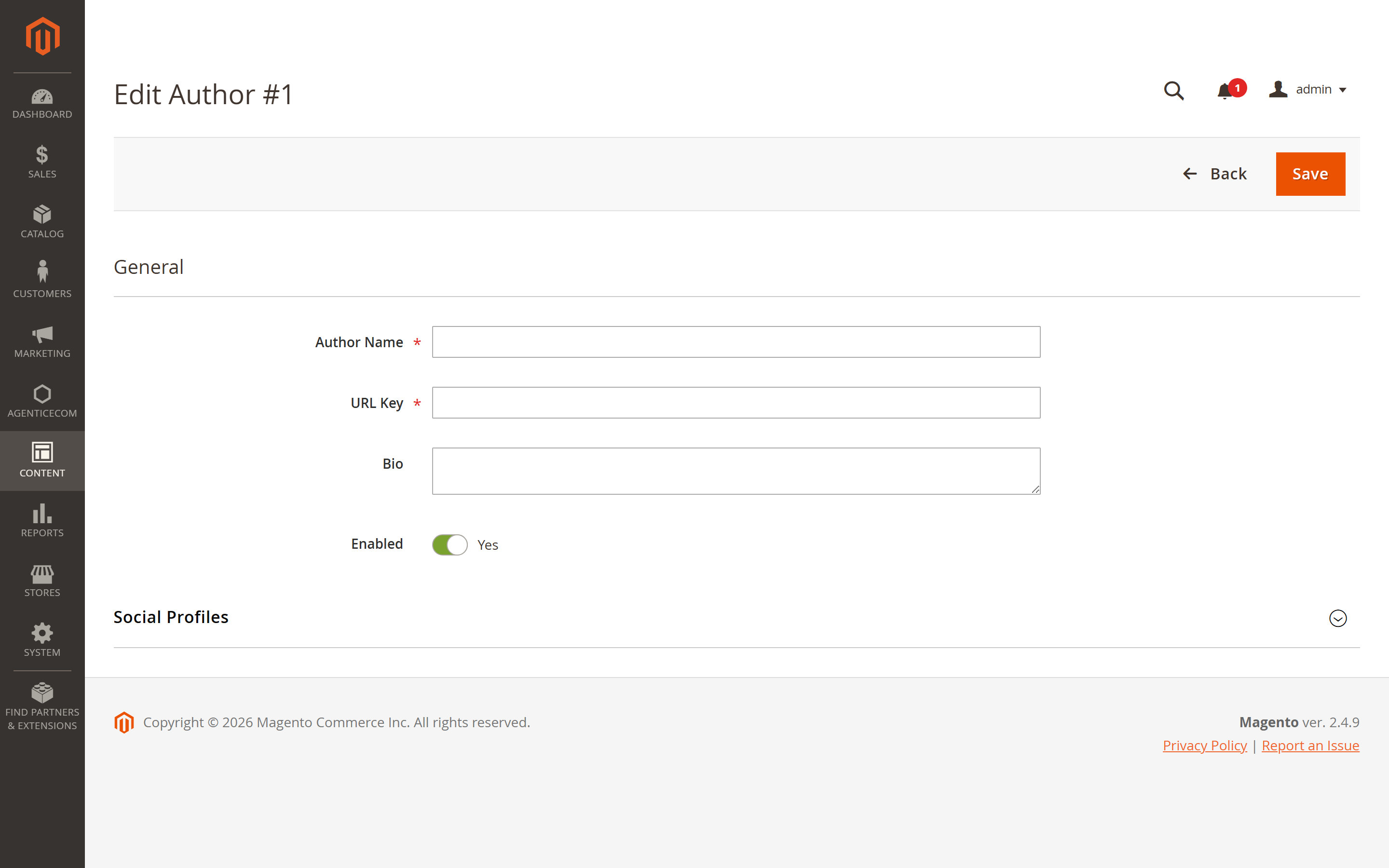Open the AgenticEcom menu
The image size is (1389, 868).
tap(42, 401)
